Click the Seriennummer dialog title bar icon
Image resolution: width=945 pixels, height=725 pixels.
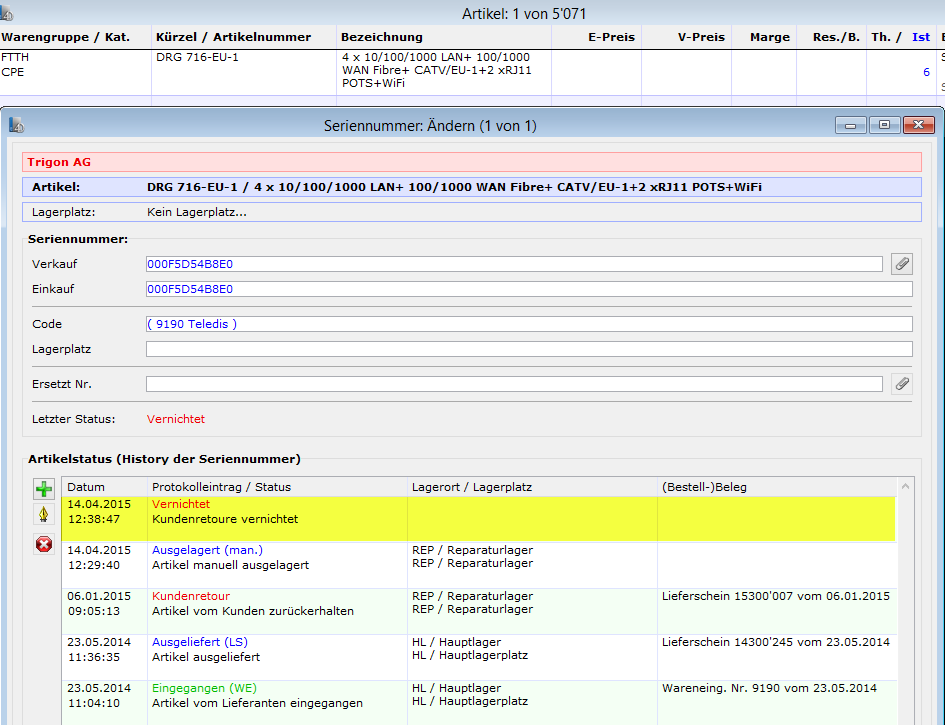[x=16, y=126]
